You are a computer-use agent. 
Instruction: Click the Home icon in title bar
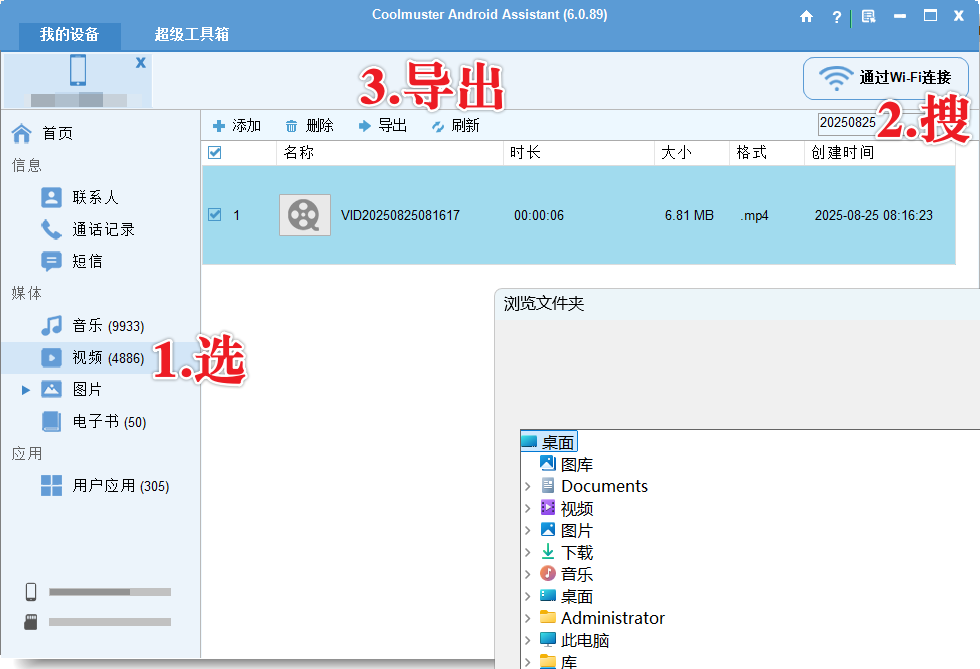[x=807, y=17]
